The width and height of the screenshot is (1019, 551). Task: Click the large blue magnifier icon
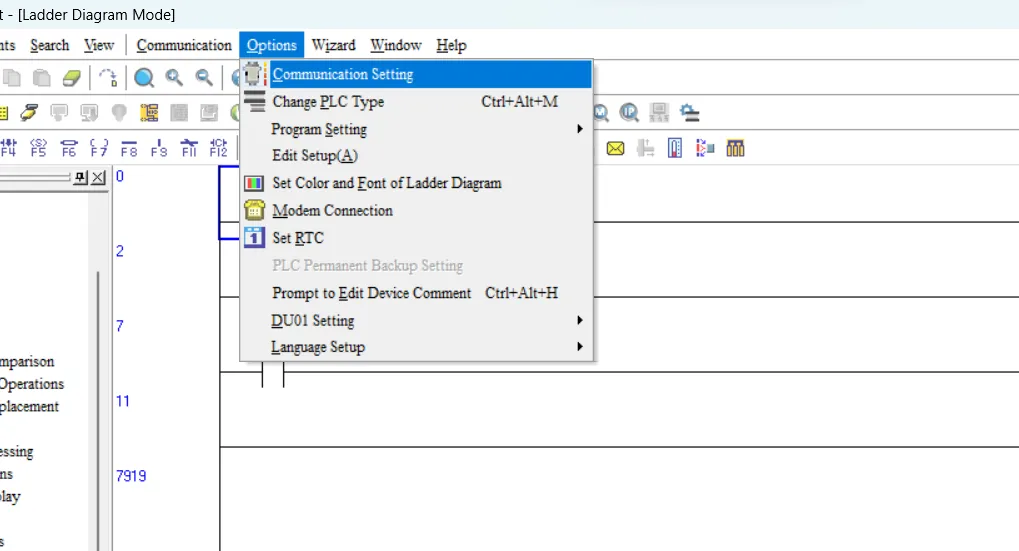(x=144, y=78)
